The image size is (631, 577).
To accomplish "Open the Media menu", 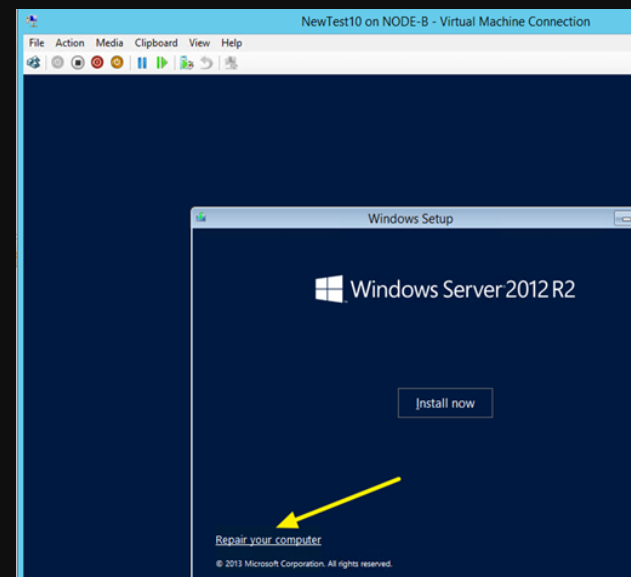I will pos(109,43).
